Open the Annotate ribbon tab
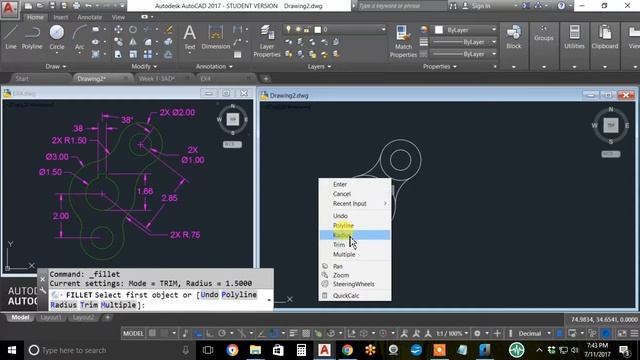 click(x=89, y=17)
